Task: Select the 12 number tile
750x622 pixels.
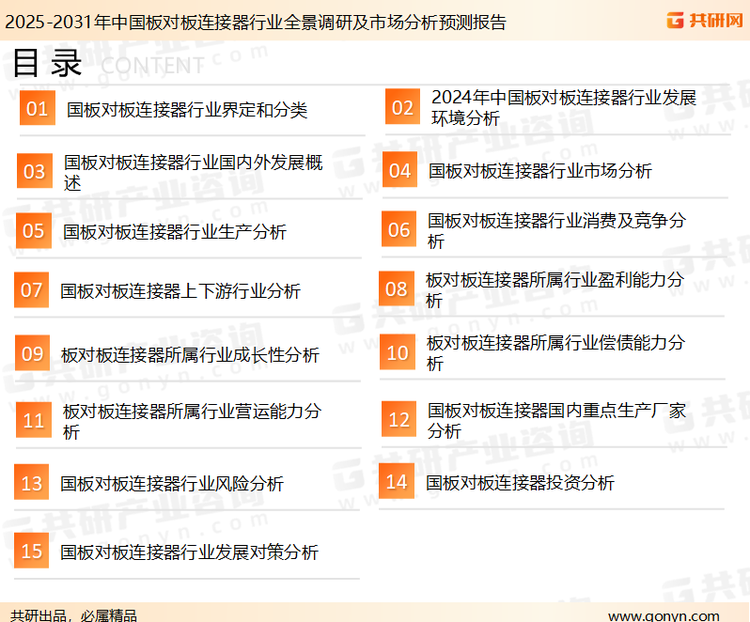Action: point(399,419)
